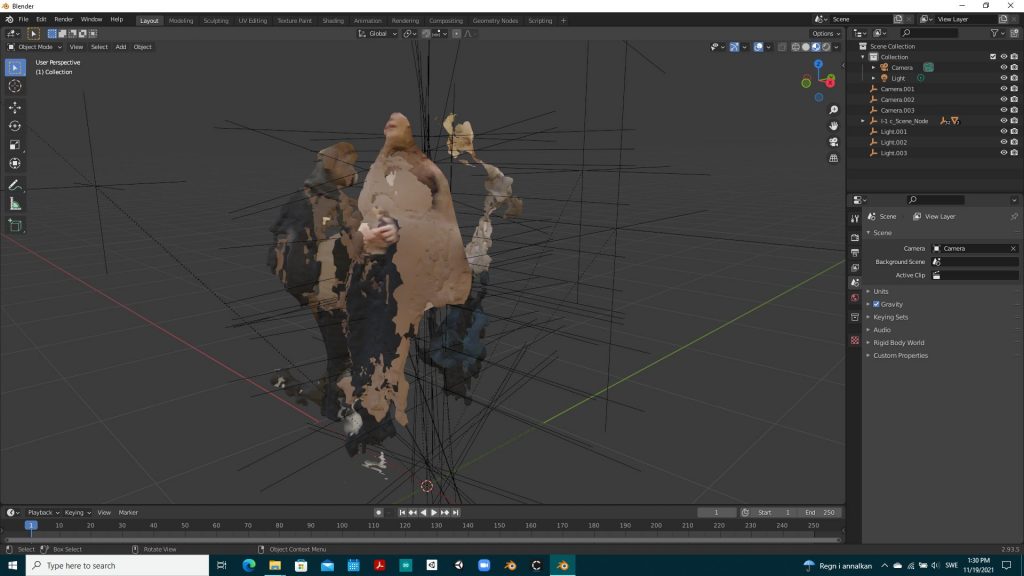Viewport: 1024px width, 576px height.
Task: Click frame 100 on the timeline ruler
Action: point(342,525)
